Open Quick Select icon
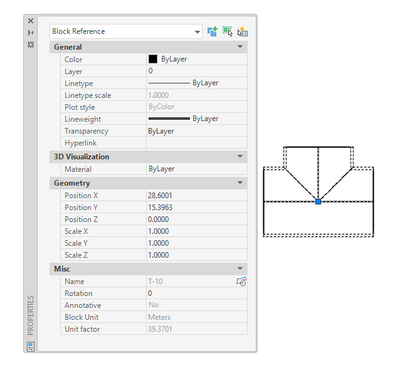Screen dimensions: 400x370 click(242, 32)
